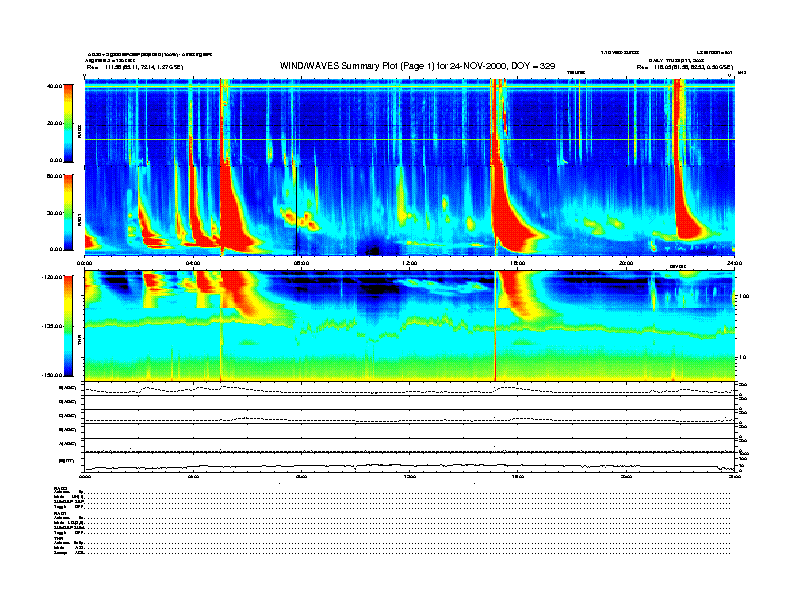792x612 pixels.
Task: Click the 16:00 label under RAD1 spectrogram
Action: point(518,263)
